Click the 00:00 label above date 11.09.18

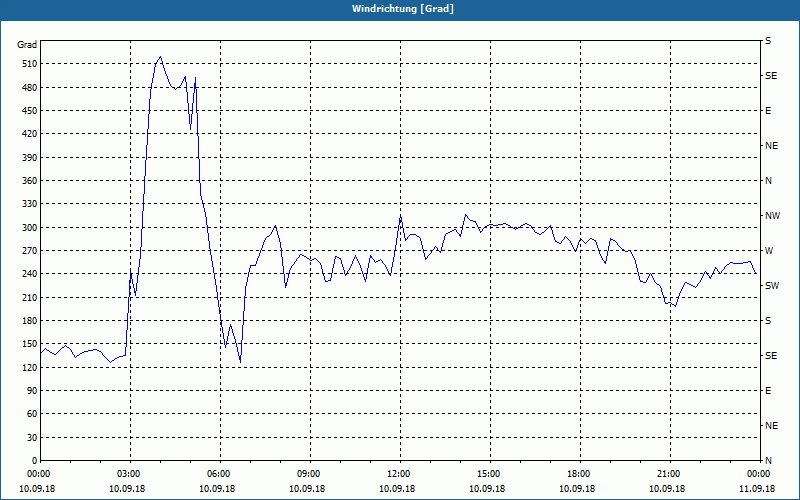pyautogui.click(x=760, y=474)
